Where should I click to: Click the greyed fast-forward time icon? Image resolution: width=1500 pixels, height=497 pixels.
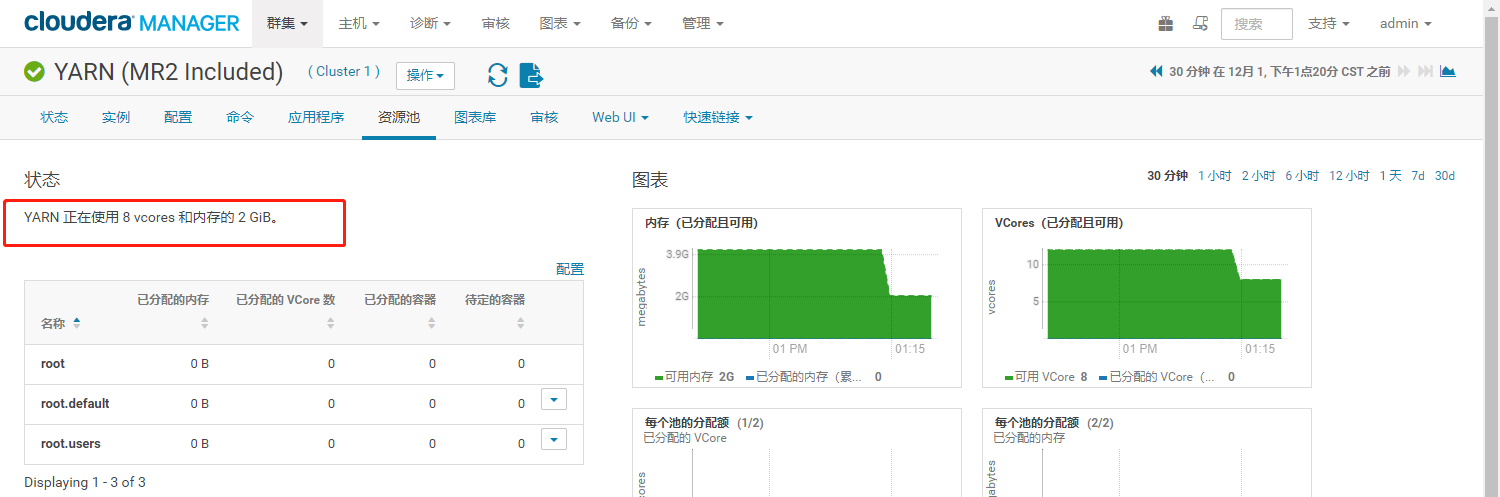(x=1404, y=72)
